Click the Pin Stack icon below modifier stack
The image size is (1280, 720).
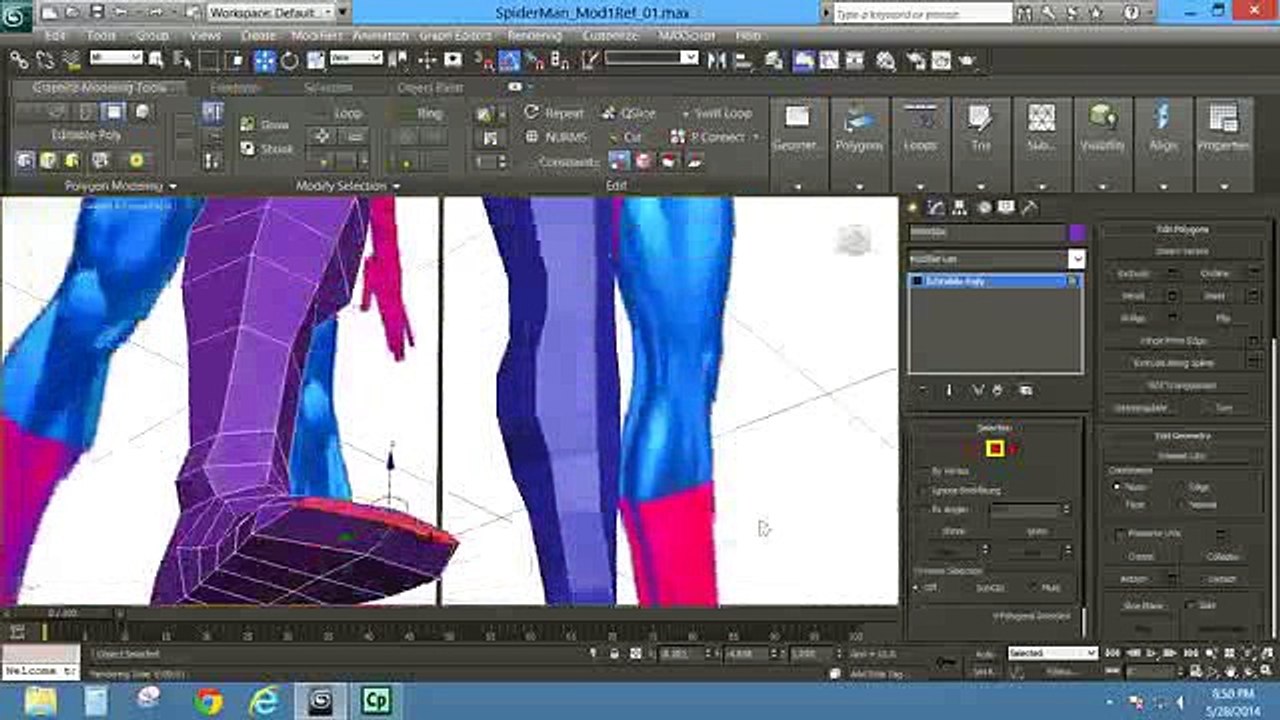[923, 390]
